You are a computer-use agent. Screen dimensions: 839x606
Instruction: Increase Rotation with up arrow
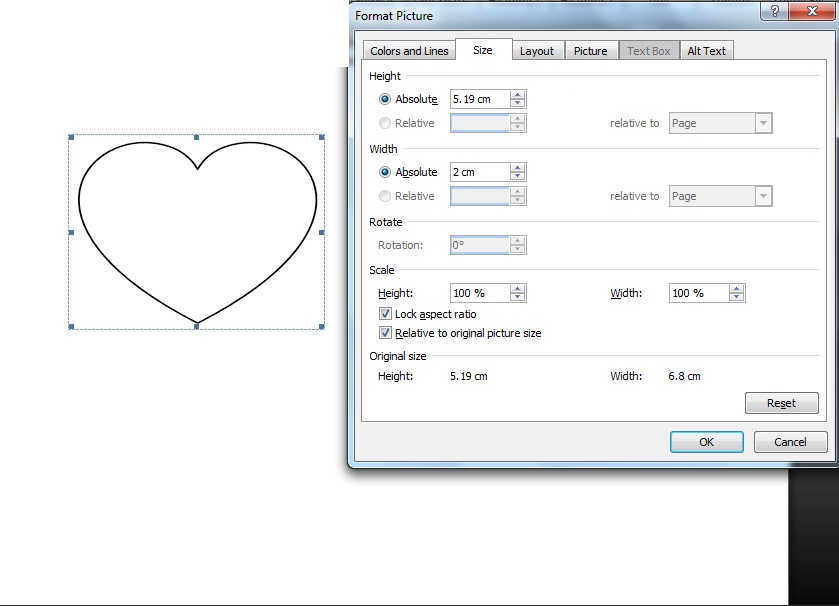coord(517,241)
